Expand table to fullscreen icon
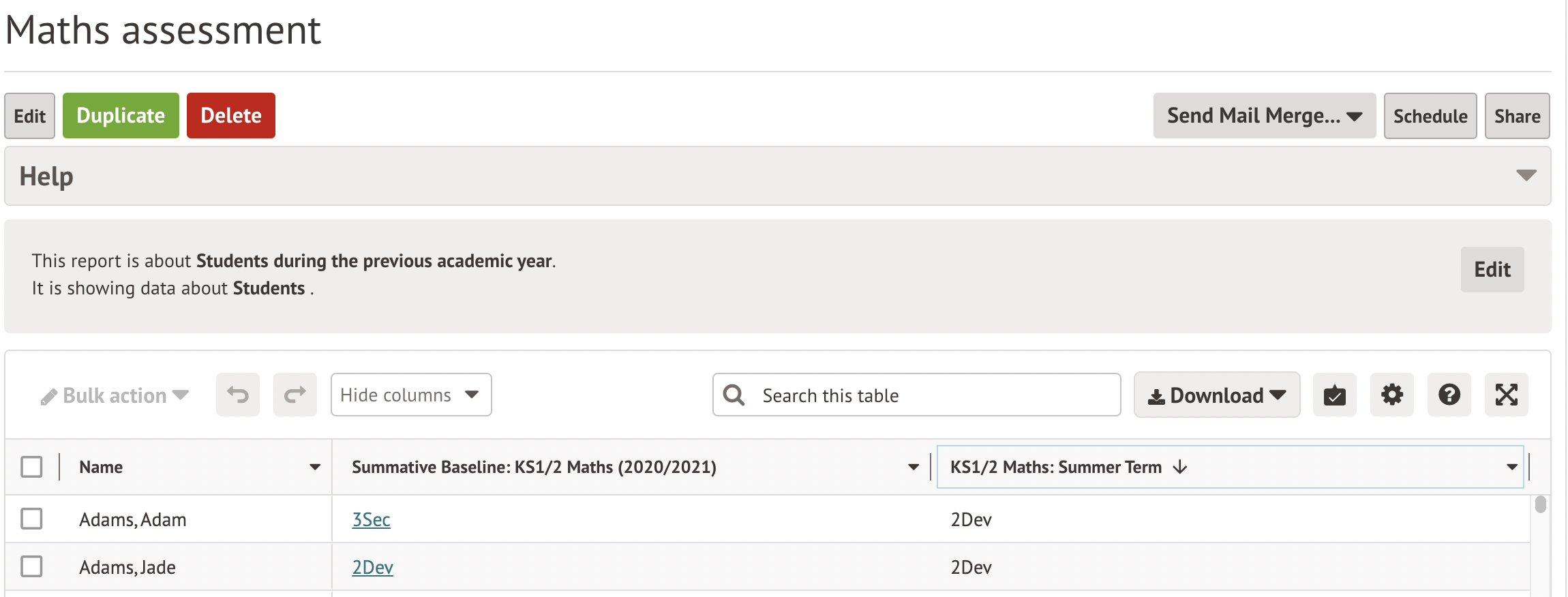Screen dimensions: 1568x597 coord(1507,395)
